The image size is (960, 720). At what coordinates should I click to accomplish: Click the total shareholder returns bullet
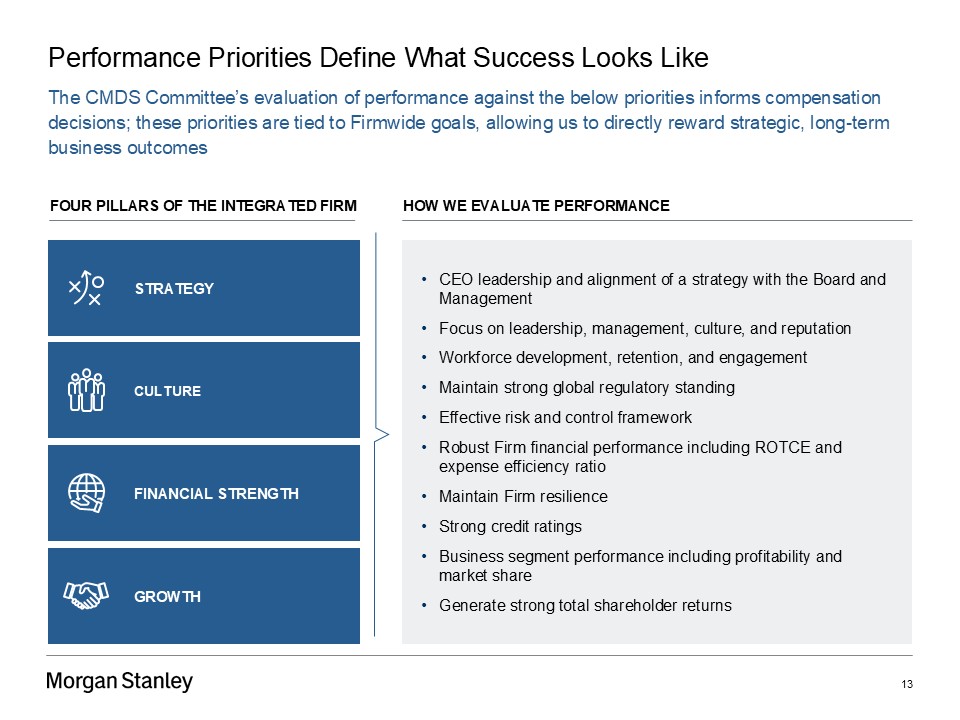click(585, 605)
